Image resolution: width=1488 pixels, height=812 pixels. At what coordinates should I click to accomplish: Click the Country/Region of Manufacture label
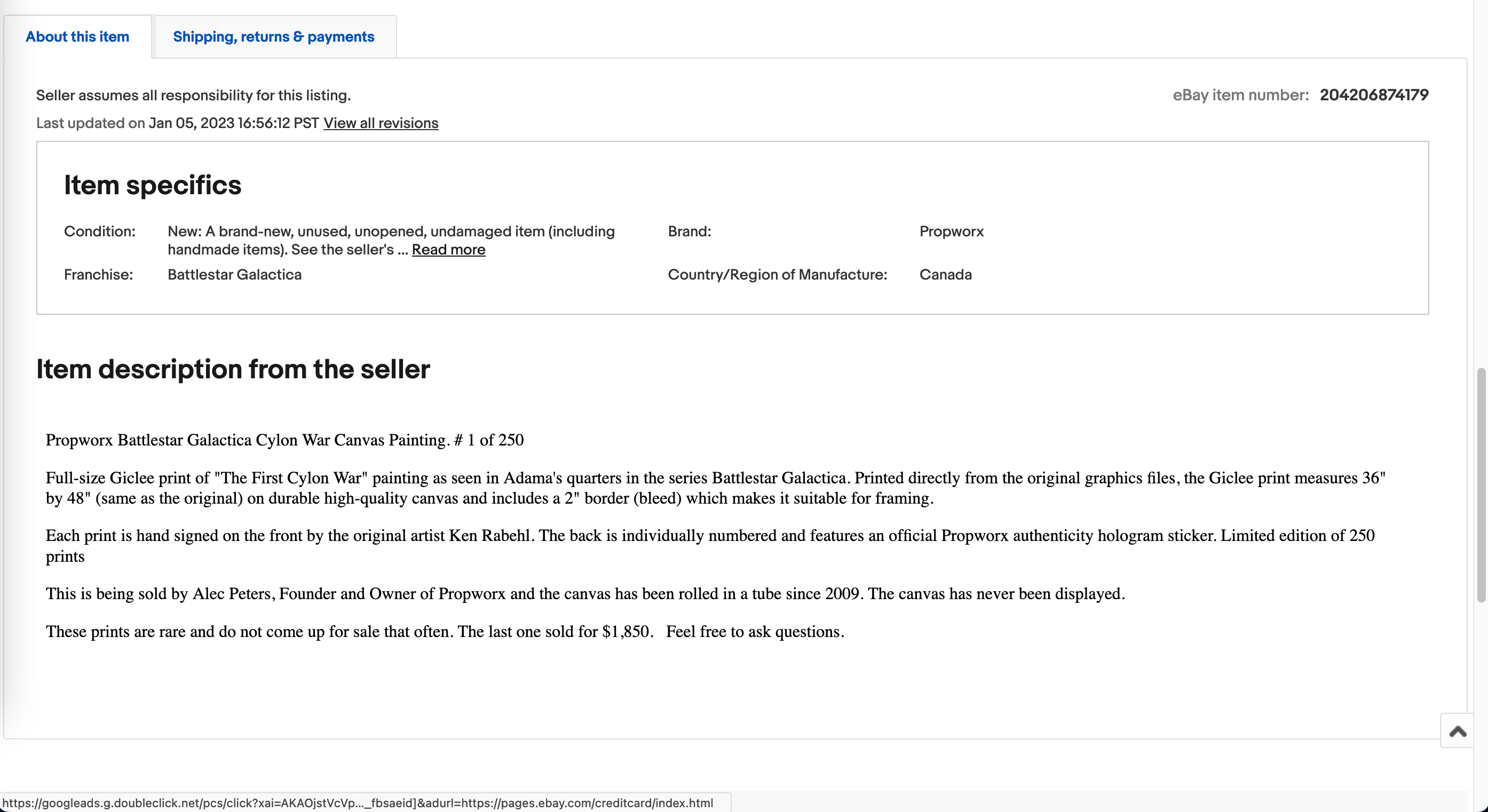[777, 275]
